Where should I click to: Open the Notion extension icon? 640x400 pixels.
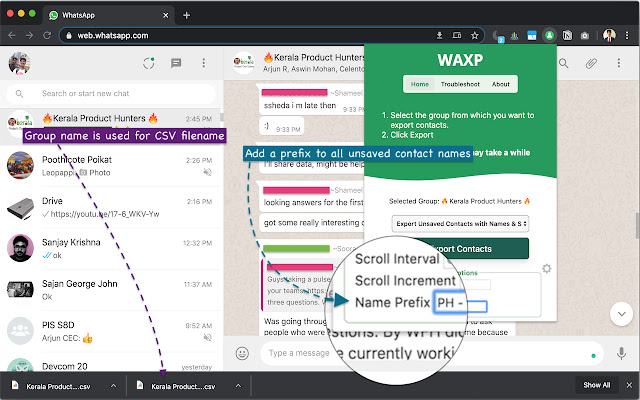coord(567,36)
